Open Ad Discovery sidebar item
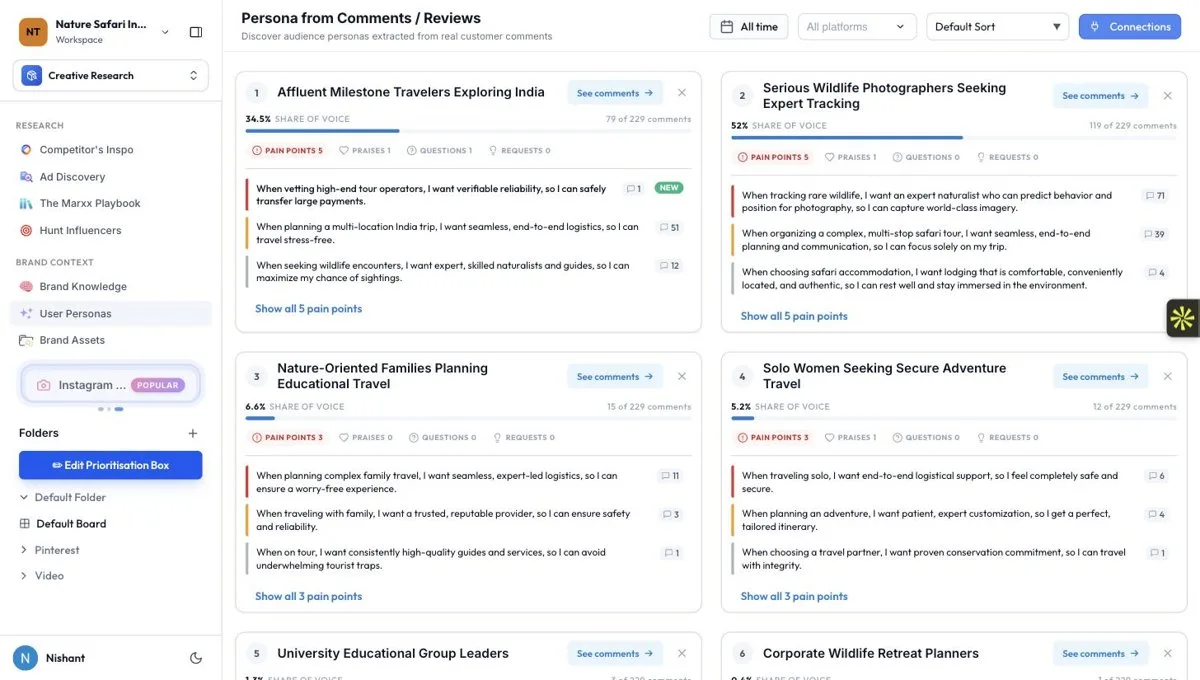This screenshot has width=1200, height=680. [x=72, y=177]
